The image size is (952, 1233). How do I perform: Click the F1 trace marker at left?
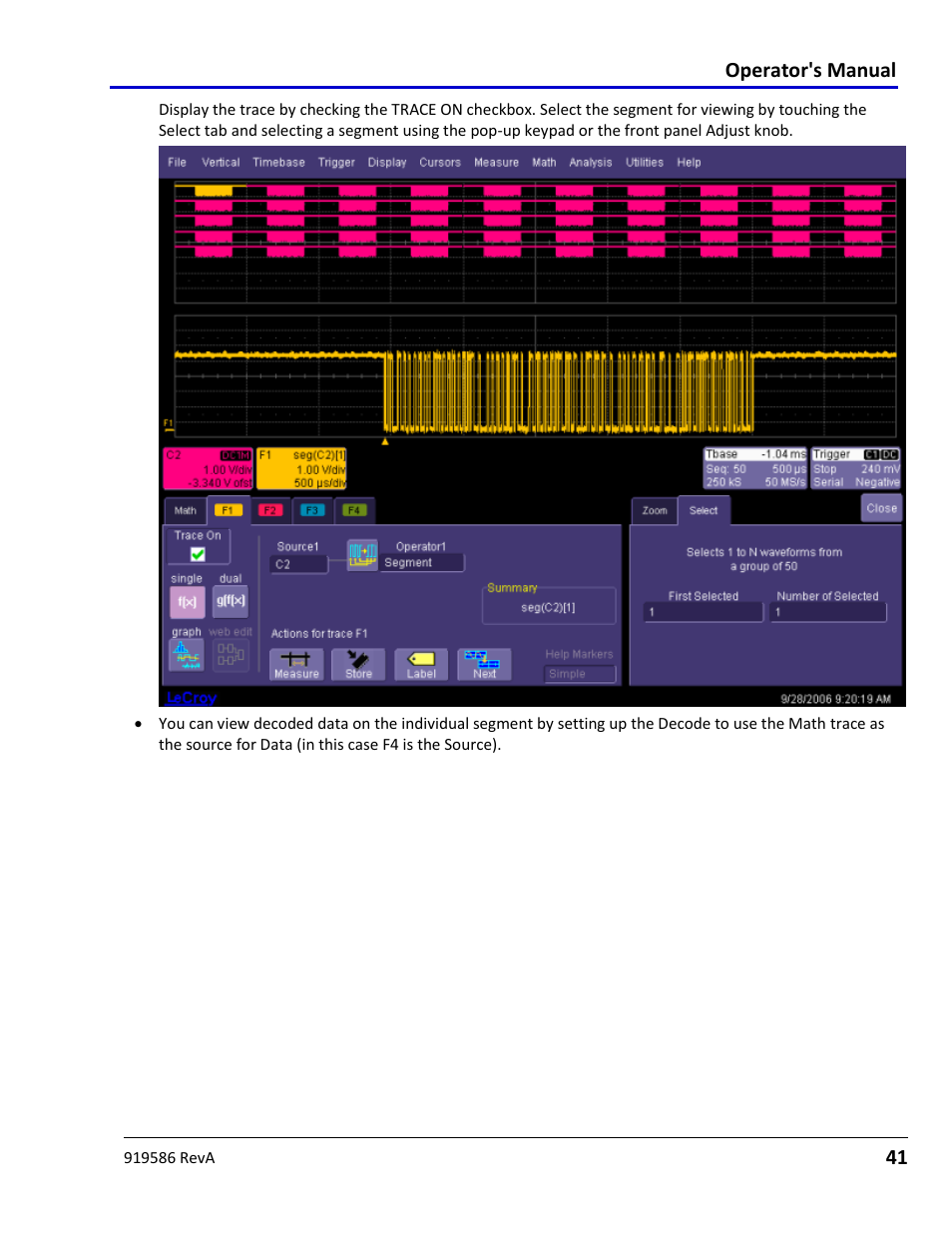click(168, 424)
